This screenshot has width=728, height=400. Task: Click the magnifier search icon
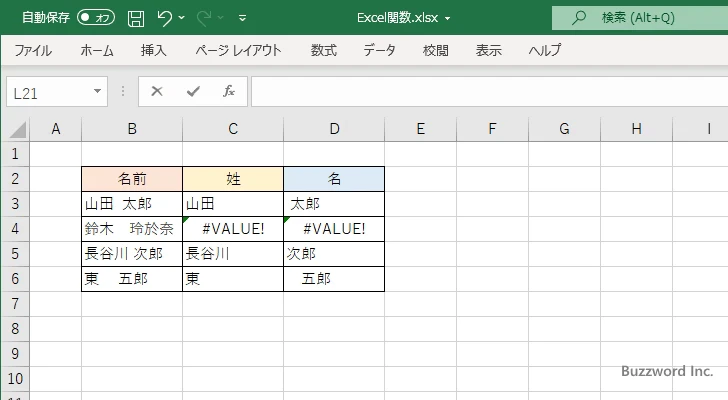pos(579,18)
